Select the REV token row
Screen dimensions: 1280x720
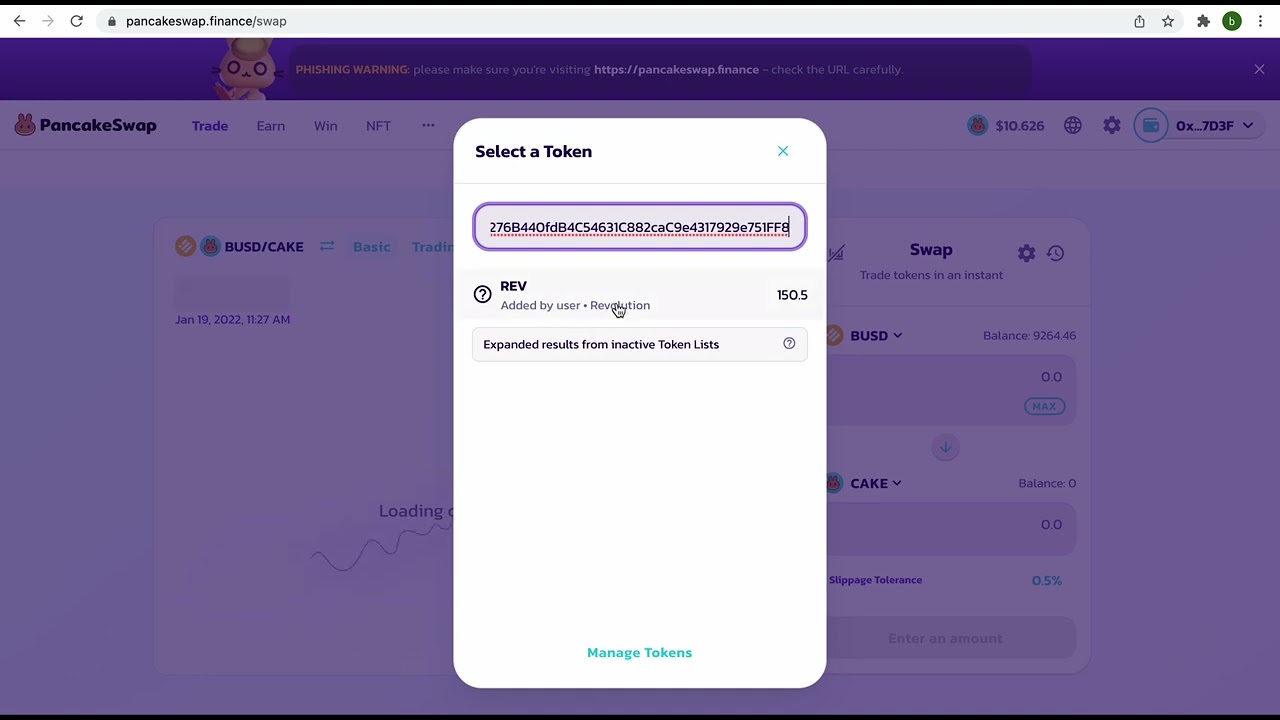pyautogui.click(x=640, y=295)
